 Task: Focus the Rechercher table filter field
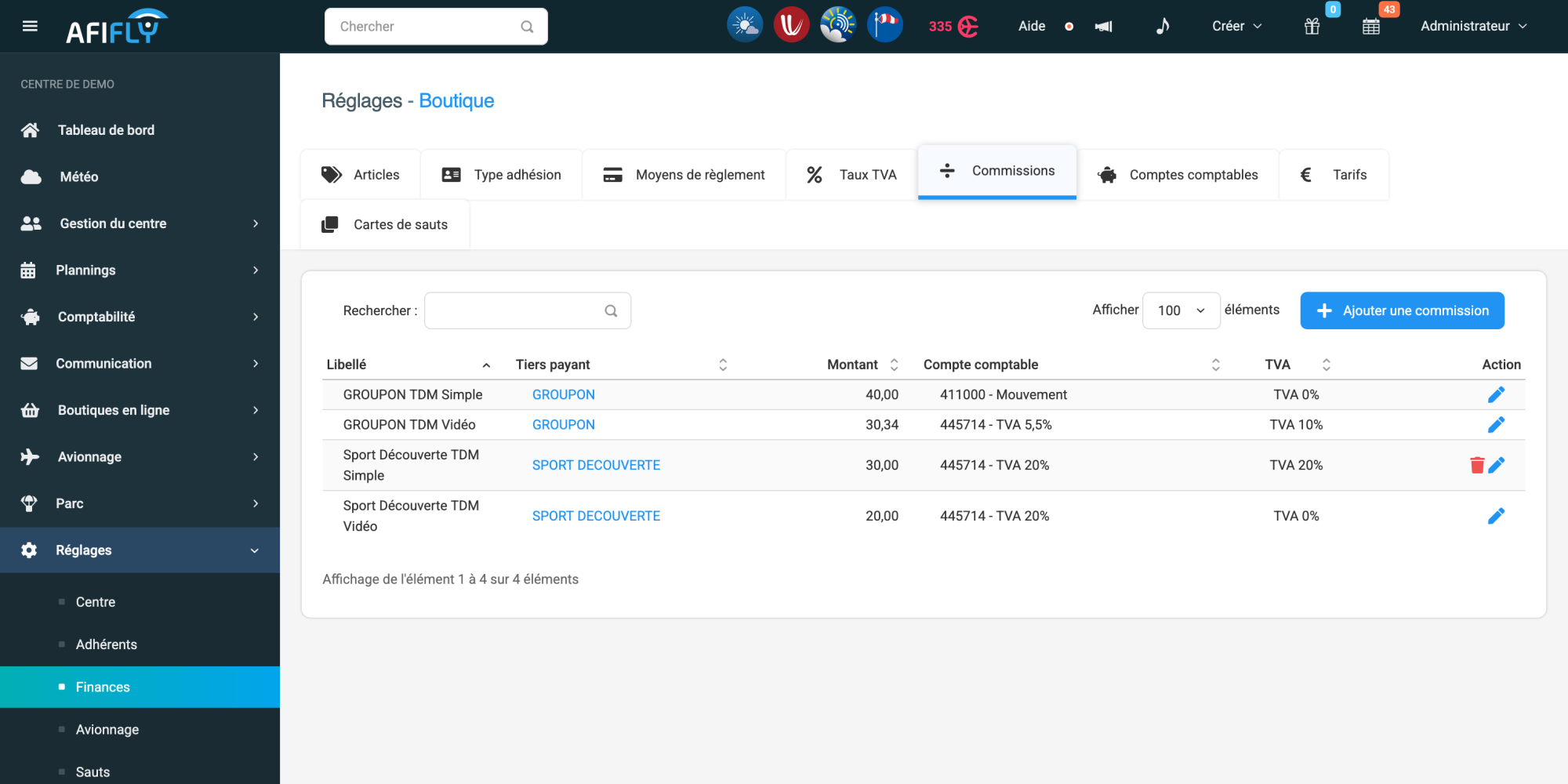click(528, 310)
